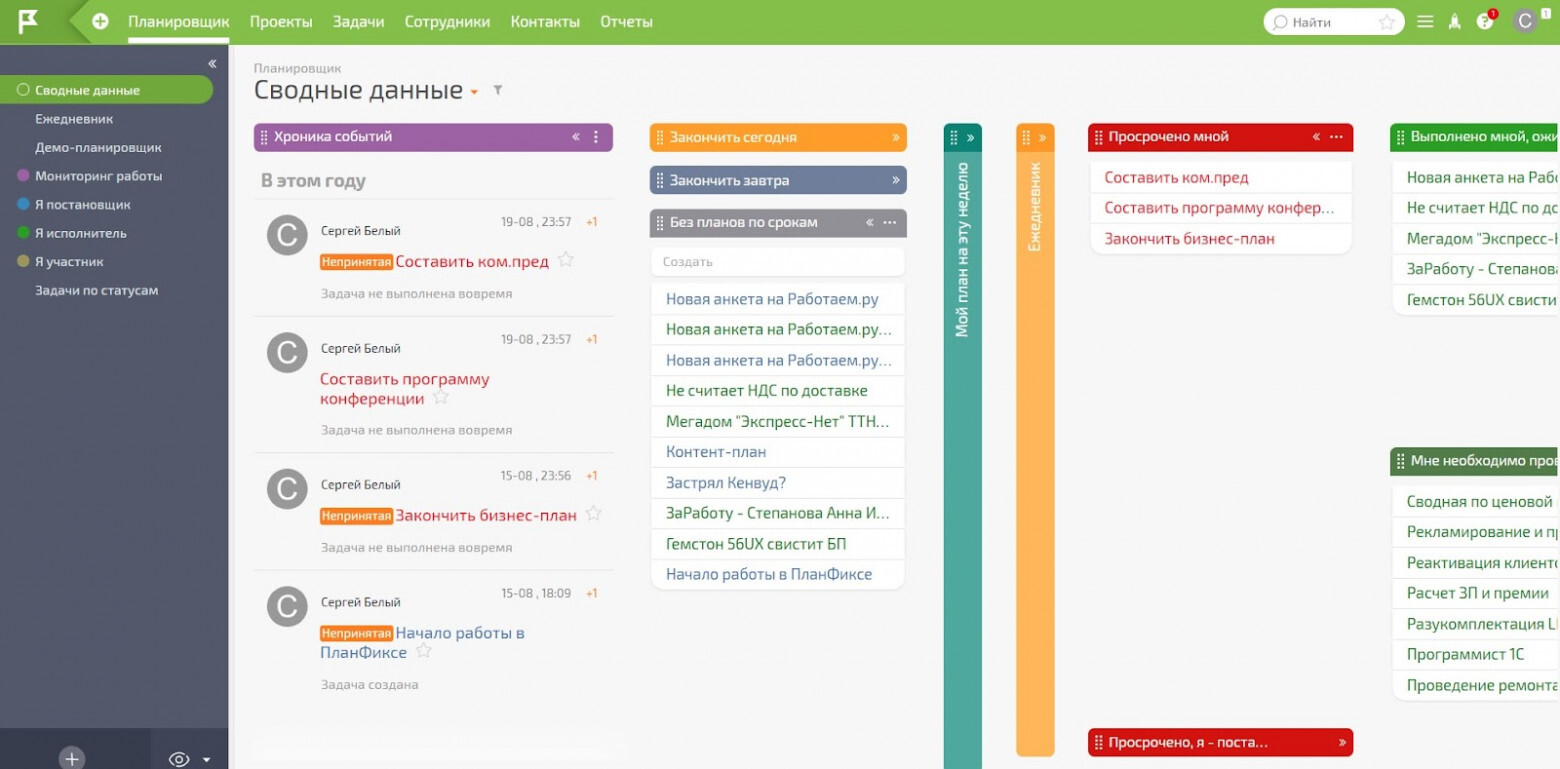This screenshot has width=1560, height=769.
Task: Open the hamburger menu icon in the top bar
Action: click(1425, 21)
